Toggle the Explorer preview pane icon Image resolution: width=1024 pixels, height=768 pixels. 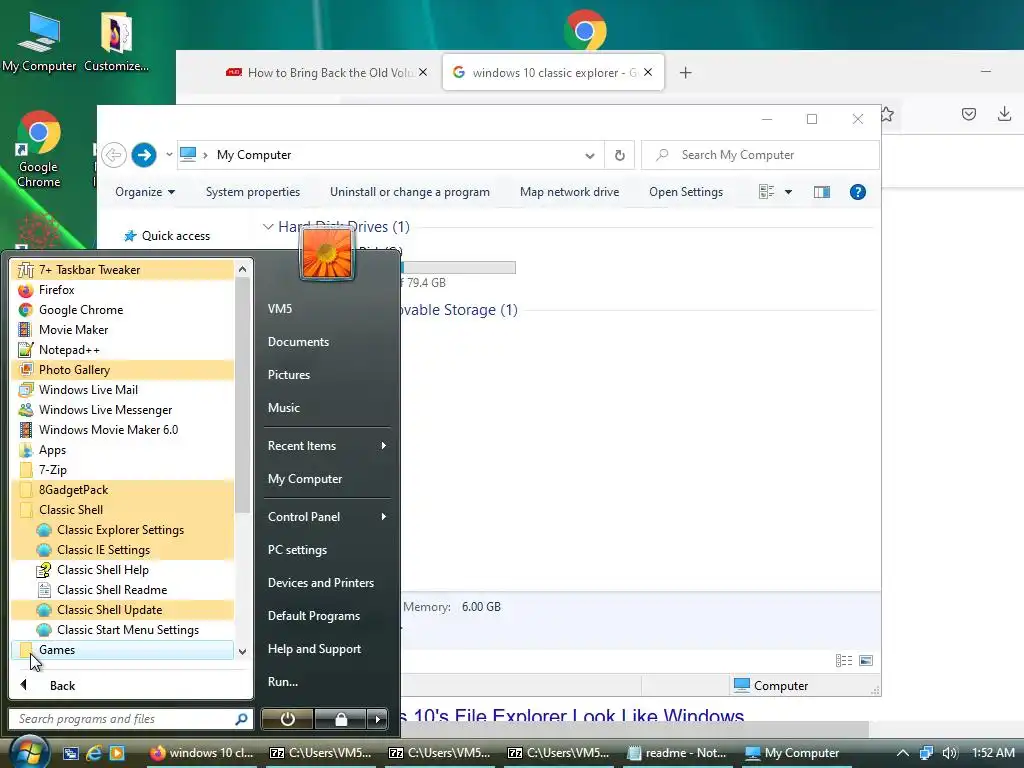click(822, 192)
